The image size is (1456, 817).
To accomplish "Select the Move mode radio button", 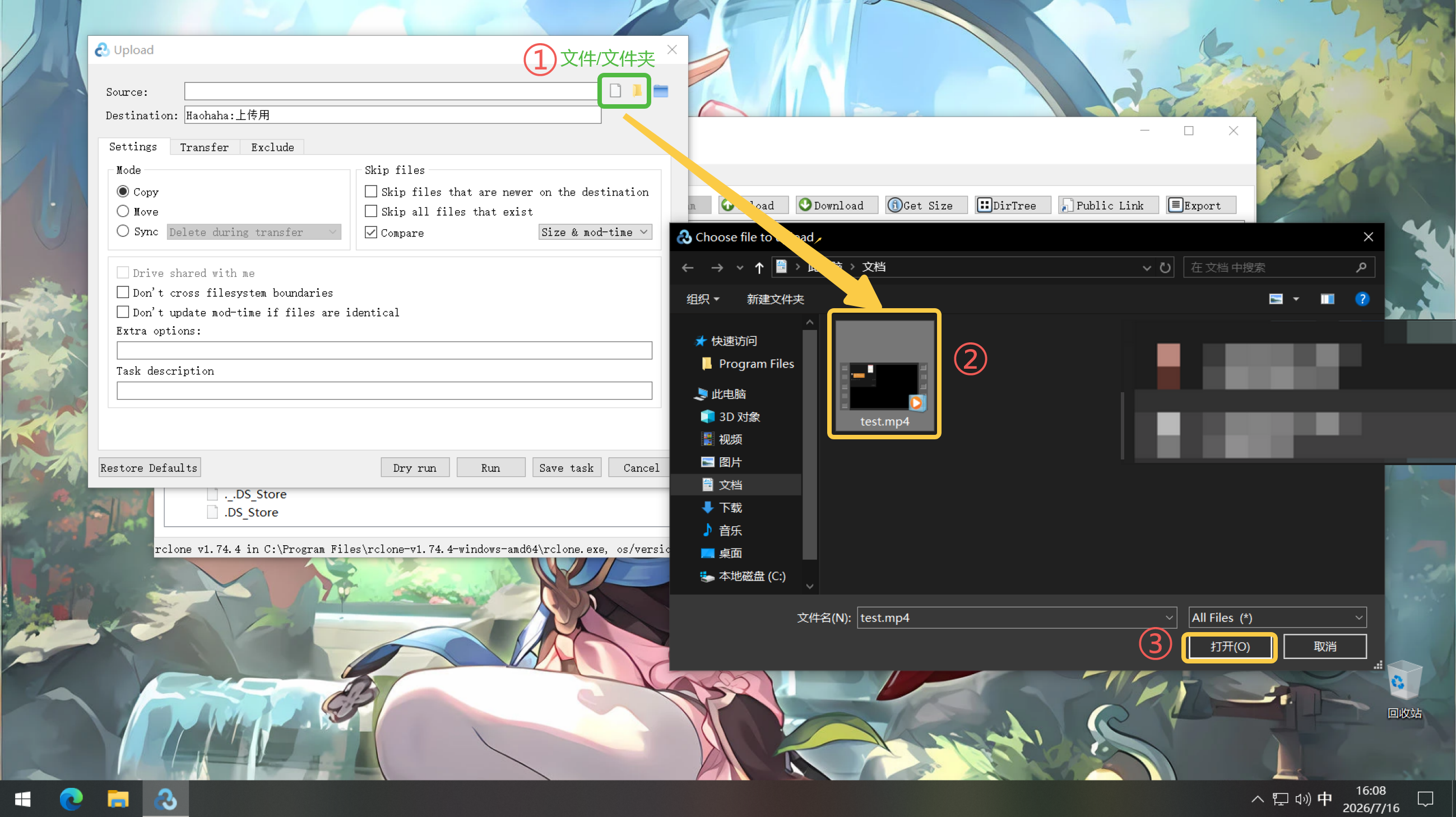I will pos(123,211).
